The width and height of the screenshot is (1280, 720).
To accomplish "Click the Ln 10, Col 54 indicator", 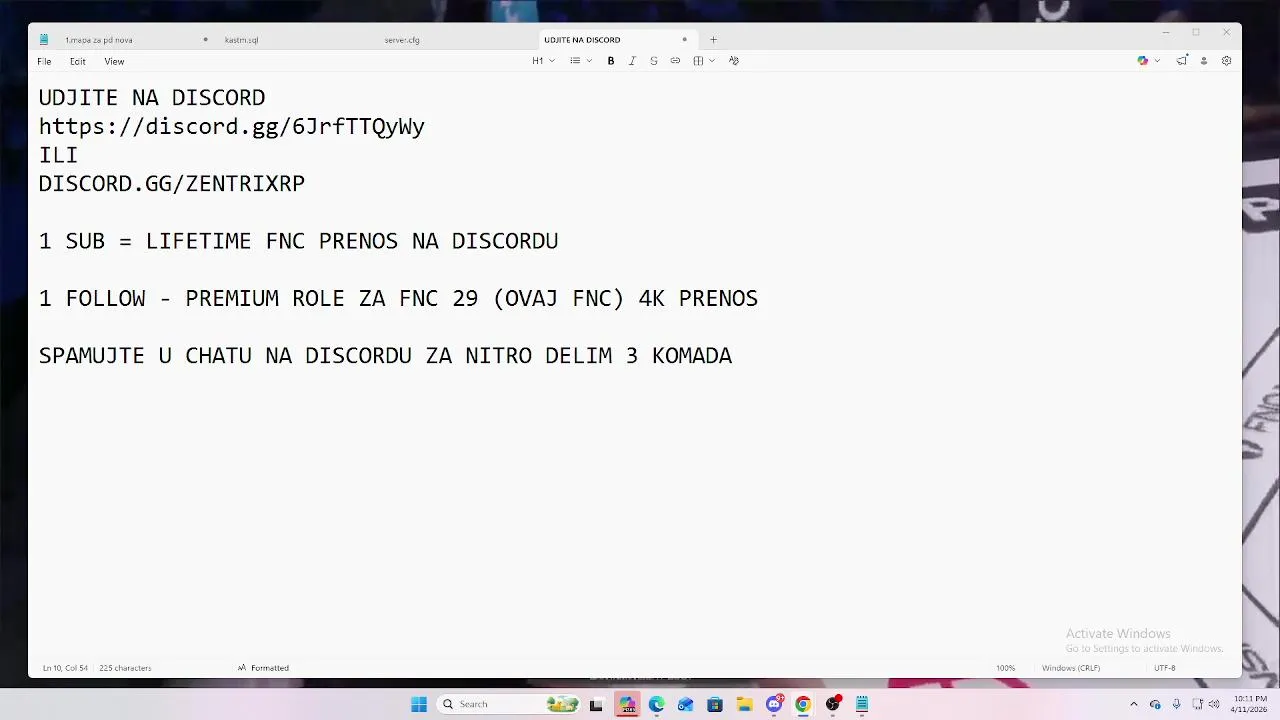I will click(65, 668).
